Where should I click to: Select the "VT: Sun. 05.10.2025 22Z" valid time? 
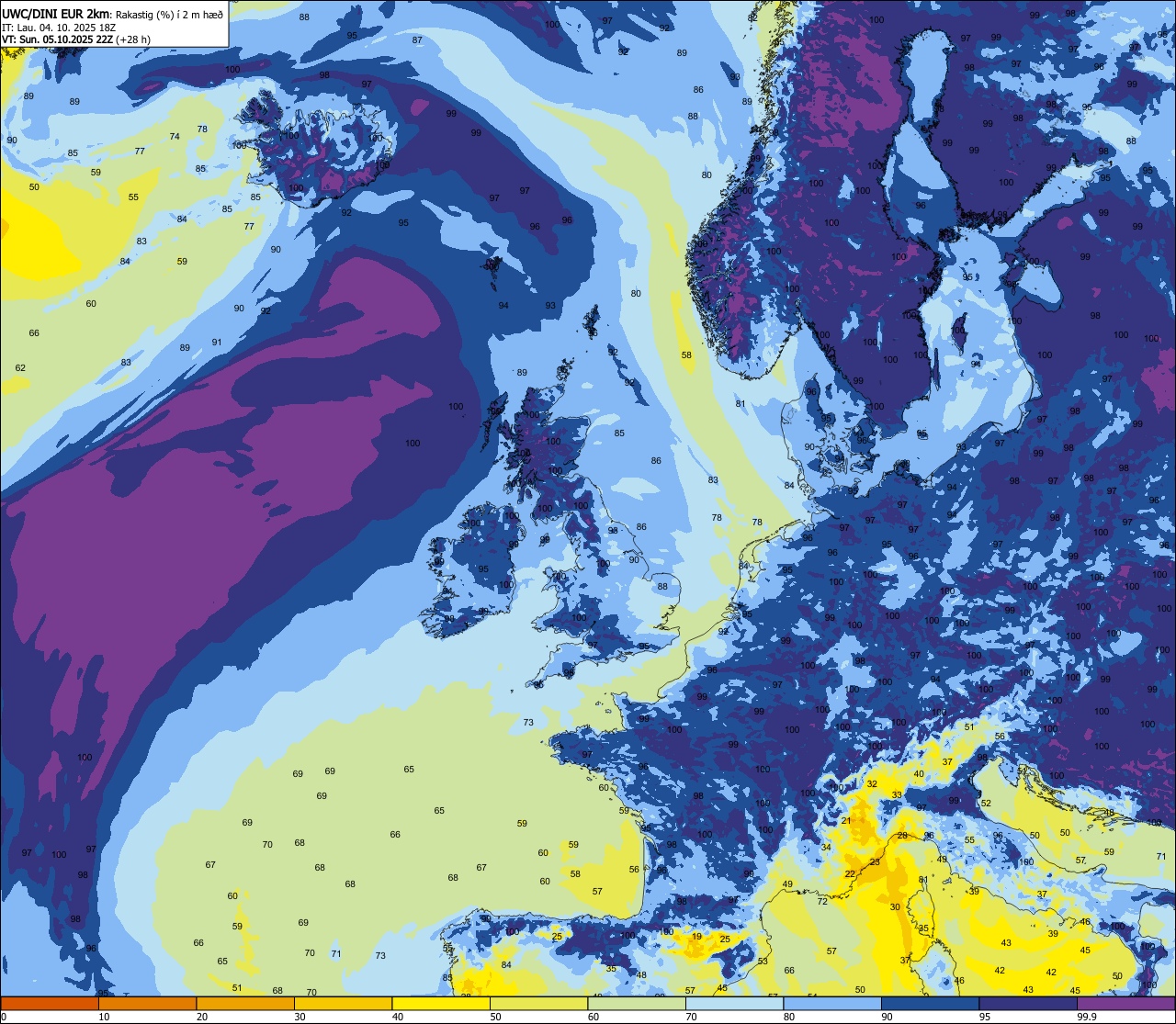(x=57, y=39)
